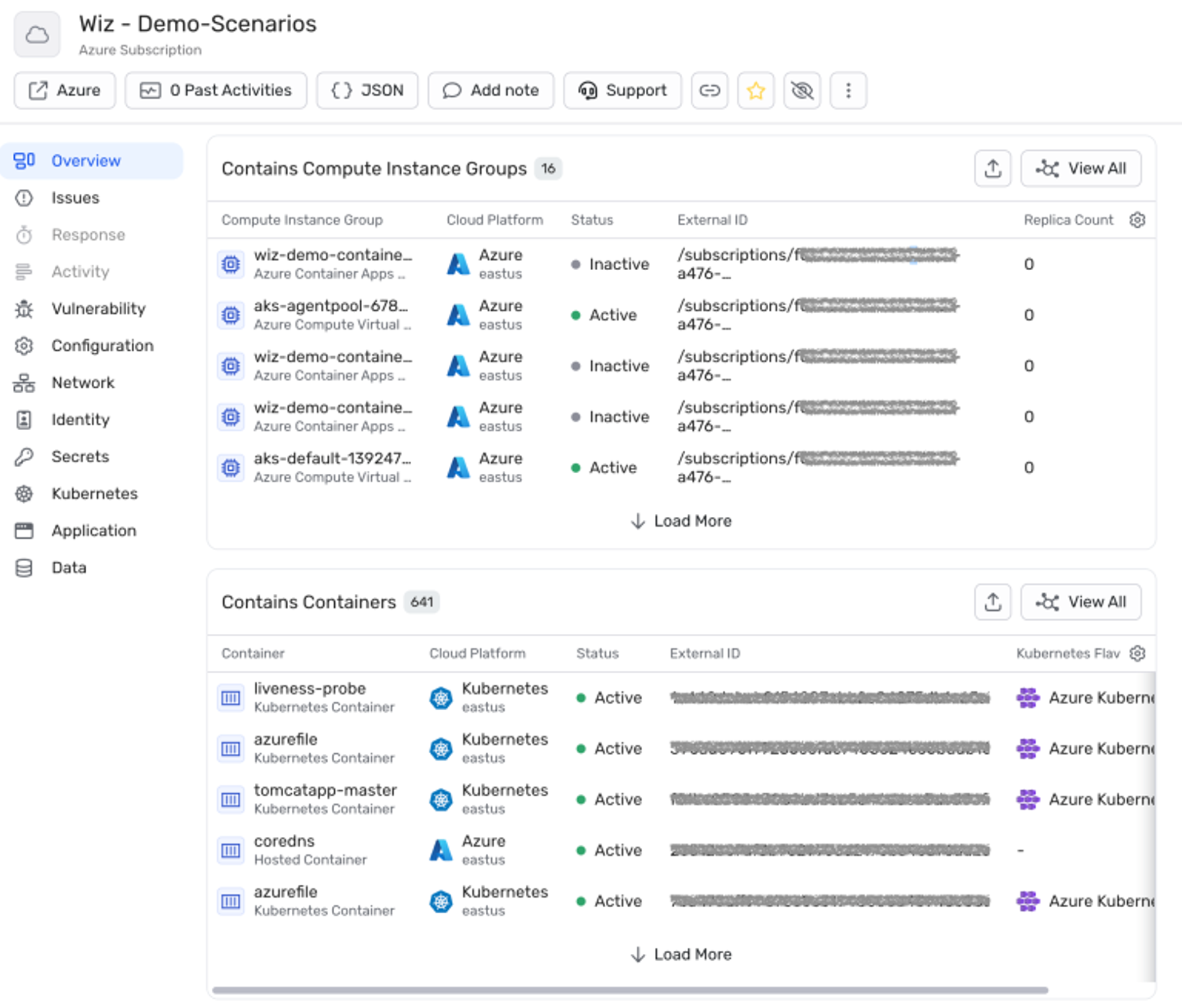
Task: Open column settings gear for Containers table
Action: pyautogui.click(x=1137, y=653)
